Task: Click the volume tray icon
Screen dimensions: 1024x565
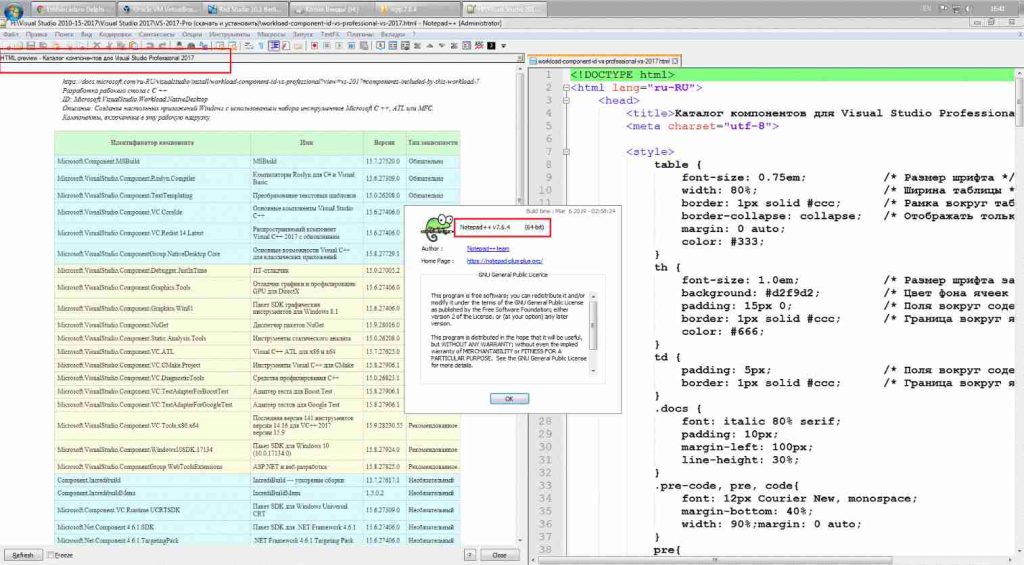Action: (x=968, y=9)
